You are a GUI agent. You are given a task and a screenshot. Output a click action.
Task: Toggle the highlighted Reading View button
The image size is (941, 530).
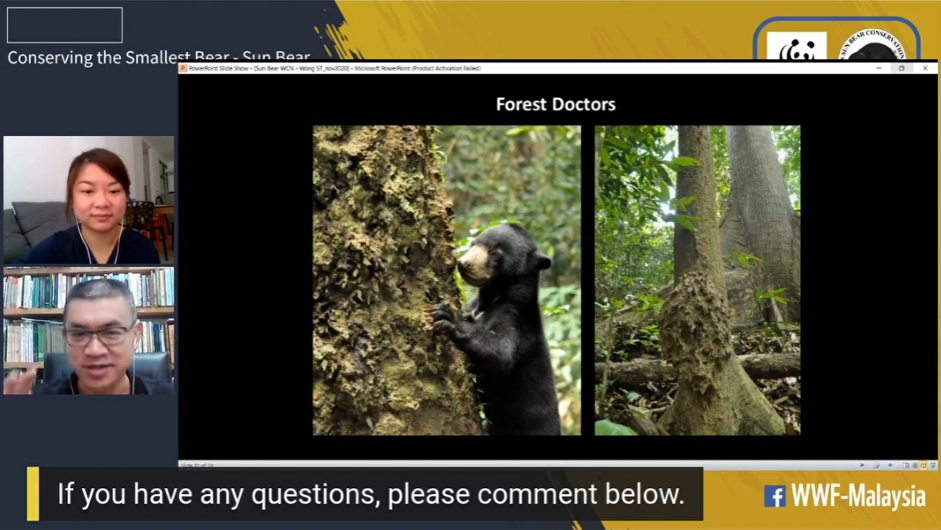924,465
